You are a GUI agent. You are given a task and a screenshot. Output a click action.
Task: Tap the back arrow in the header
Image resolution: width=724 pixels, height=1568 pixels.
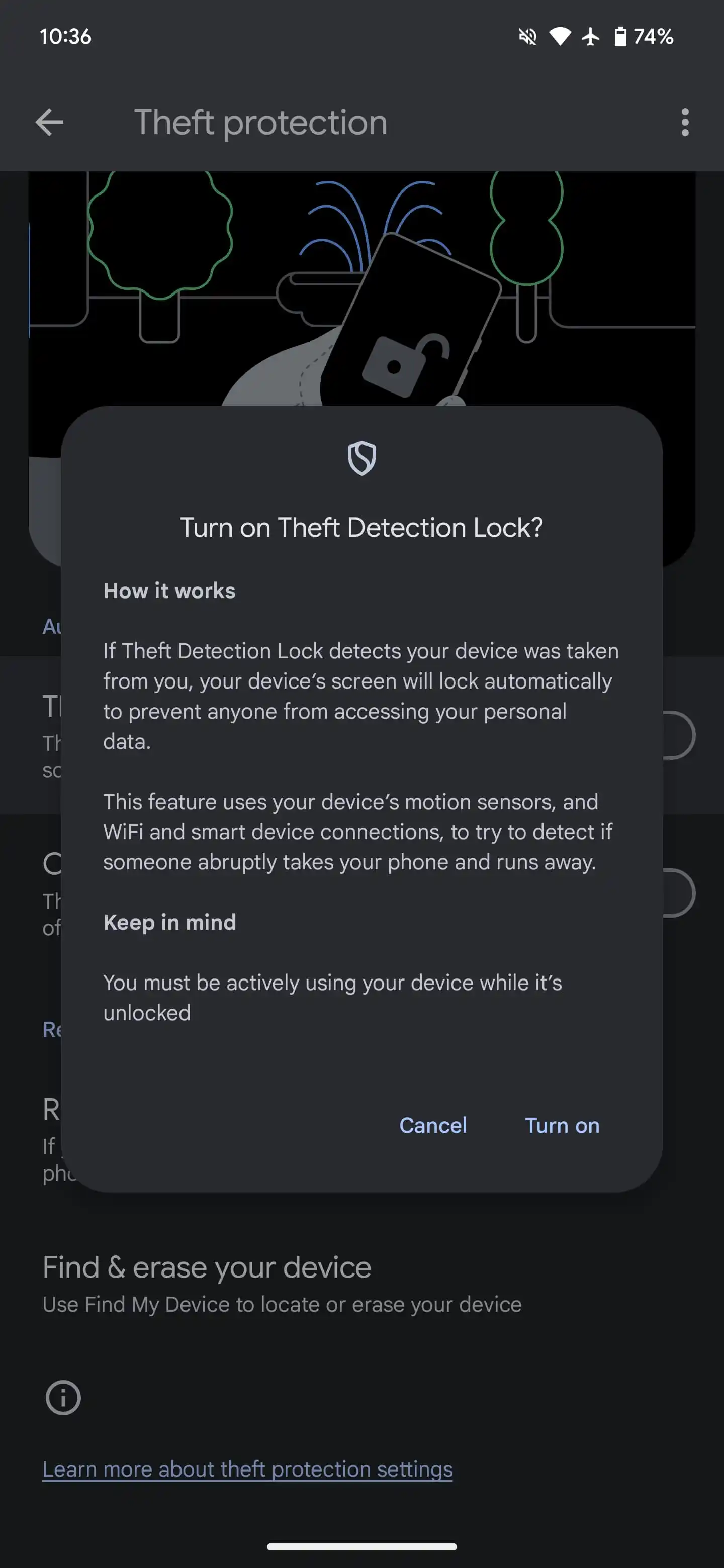point(49,122)
